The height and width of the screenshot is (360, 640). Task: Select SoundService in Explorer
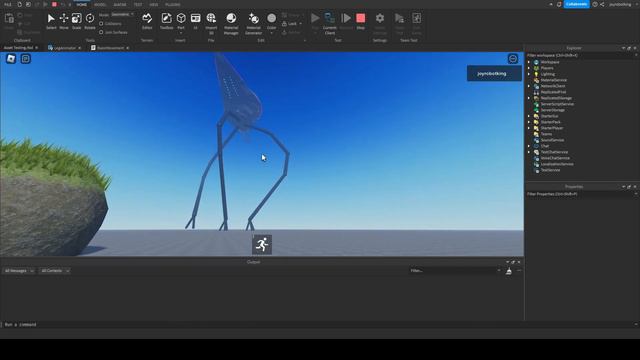pos(552,140)
